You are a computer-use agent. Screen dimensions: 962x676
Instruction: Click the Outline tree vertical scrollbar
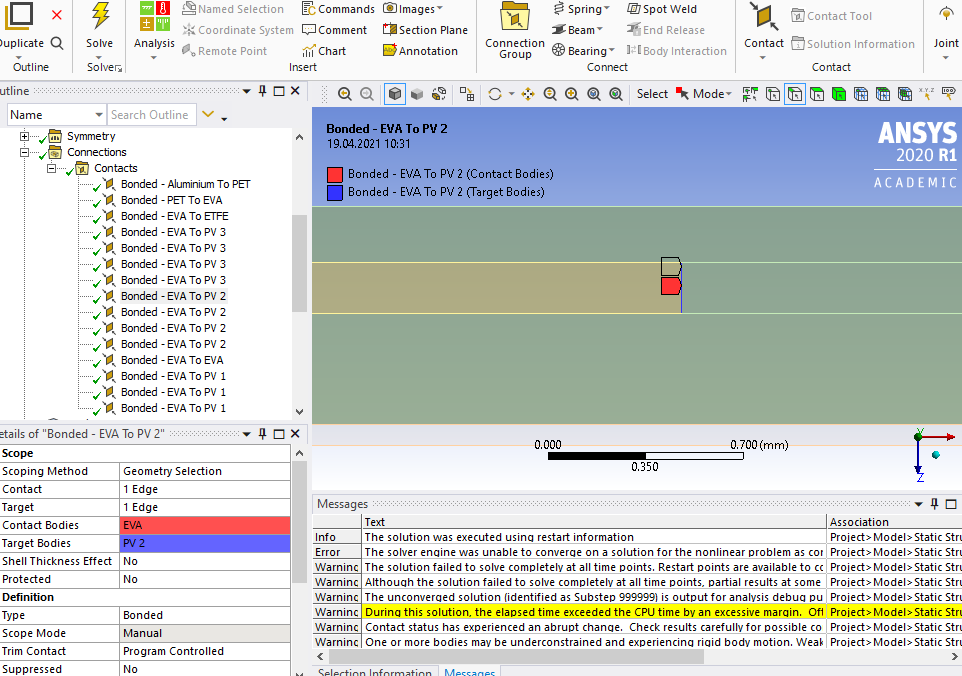[299, 264]
